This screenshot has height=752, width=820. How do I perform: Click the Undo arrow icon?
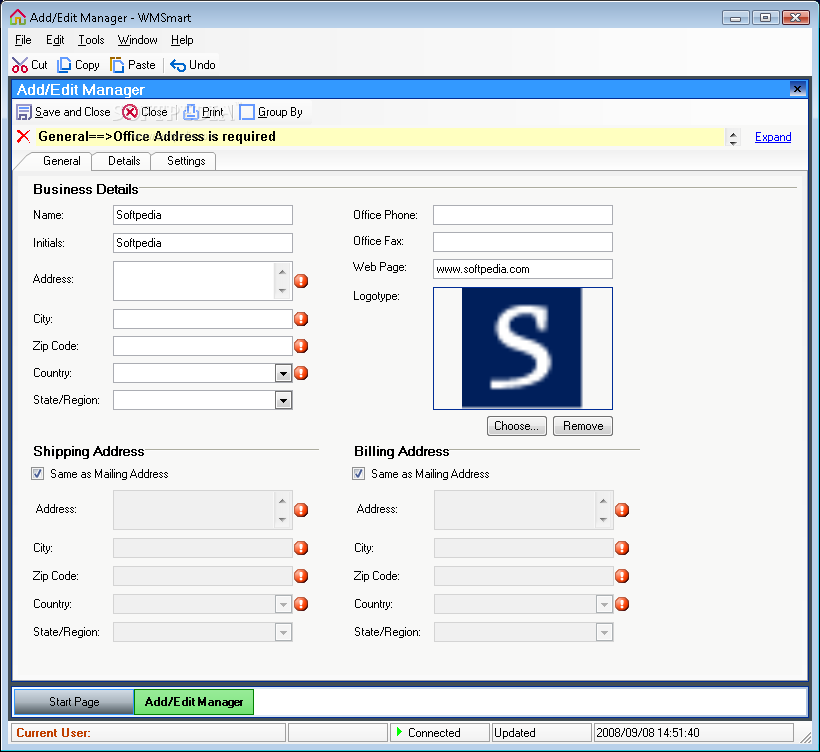tap(178, 65)
